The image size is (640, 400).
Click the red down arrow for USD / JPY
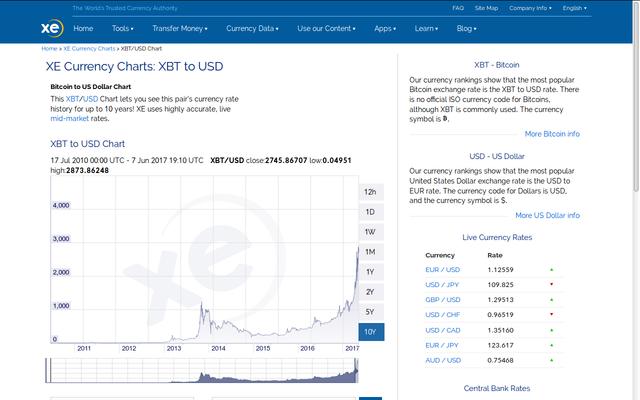(551, 284)
